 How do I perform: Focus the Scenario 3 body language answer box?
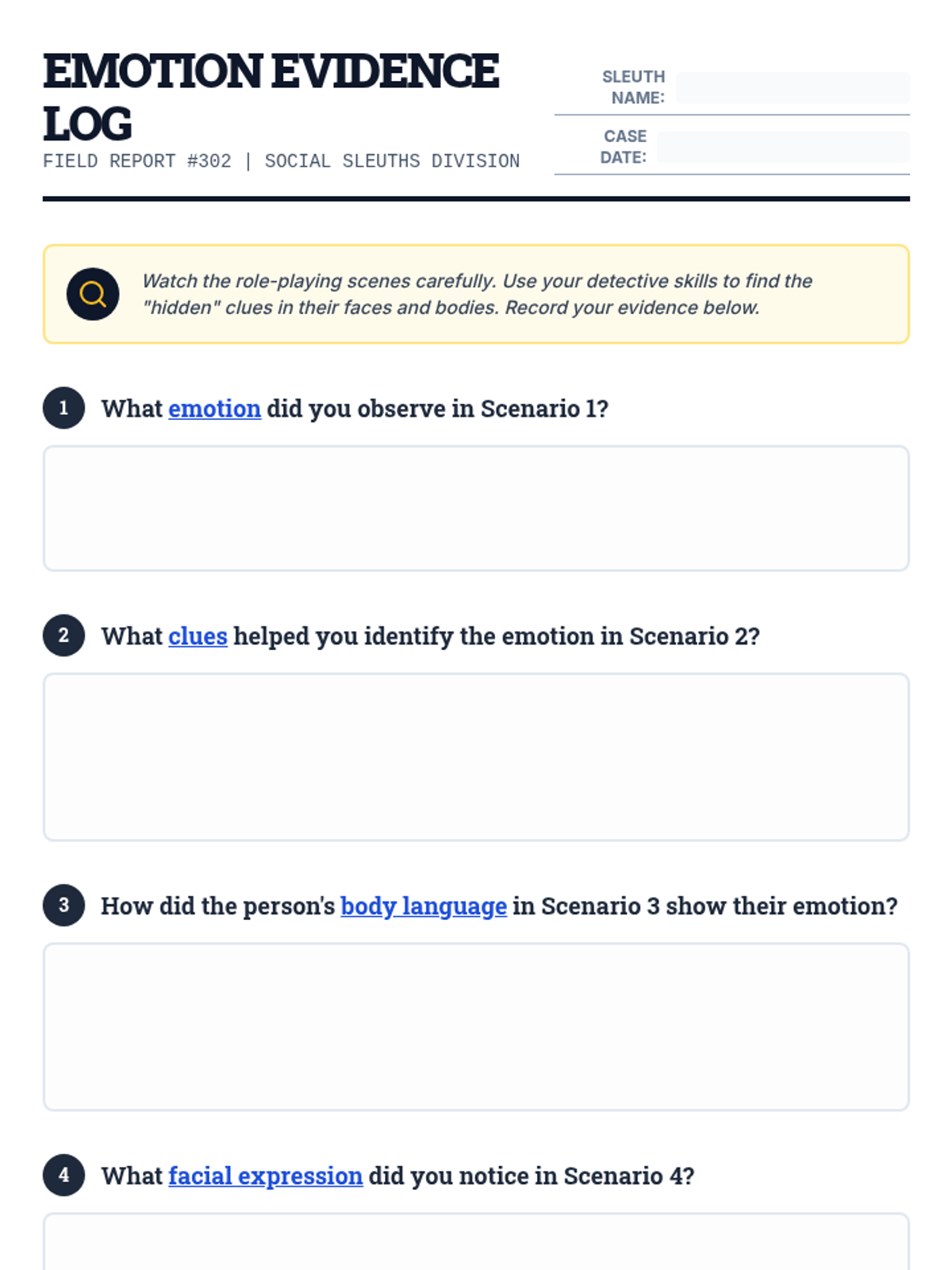coord(476,1027)
